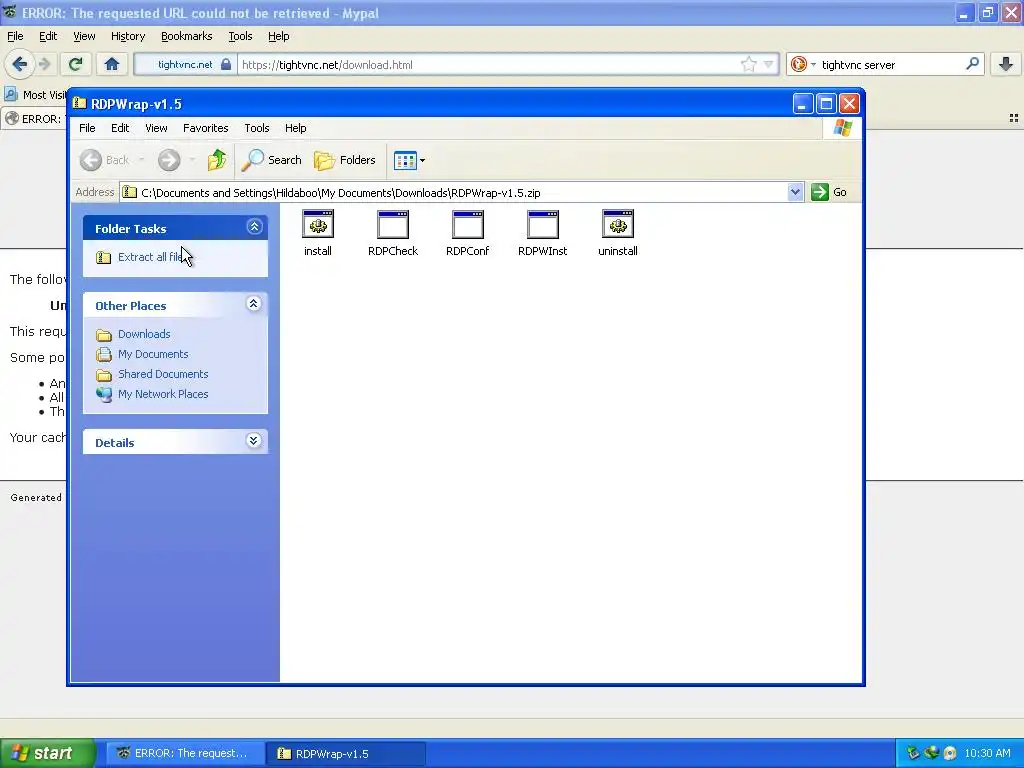The height and width of the screenshot is (768, 1024).
Task: Open Mypal History menu
Action: (128, 36)
